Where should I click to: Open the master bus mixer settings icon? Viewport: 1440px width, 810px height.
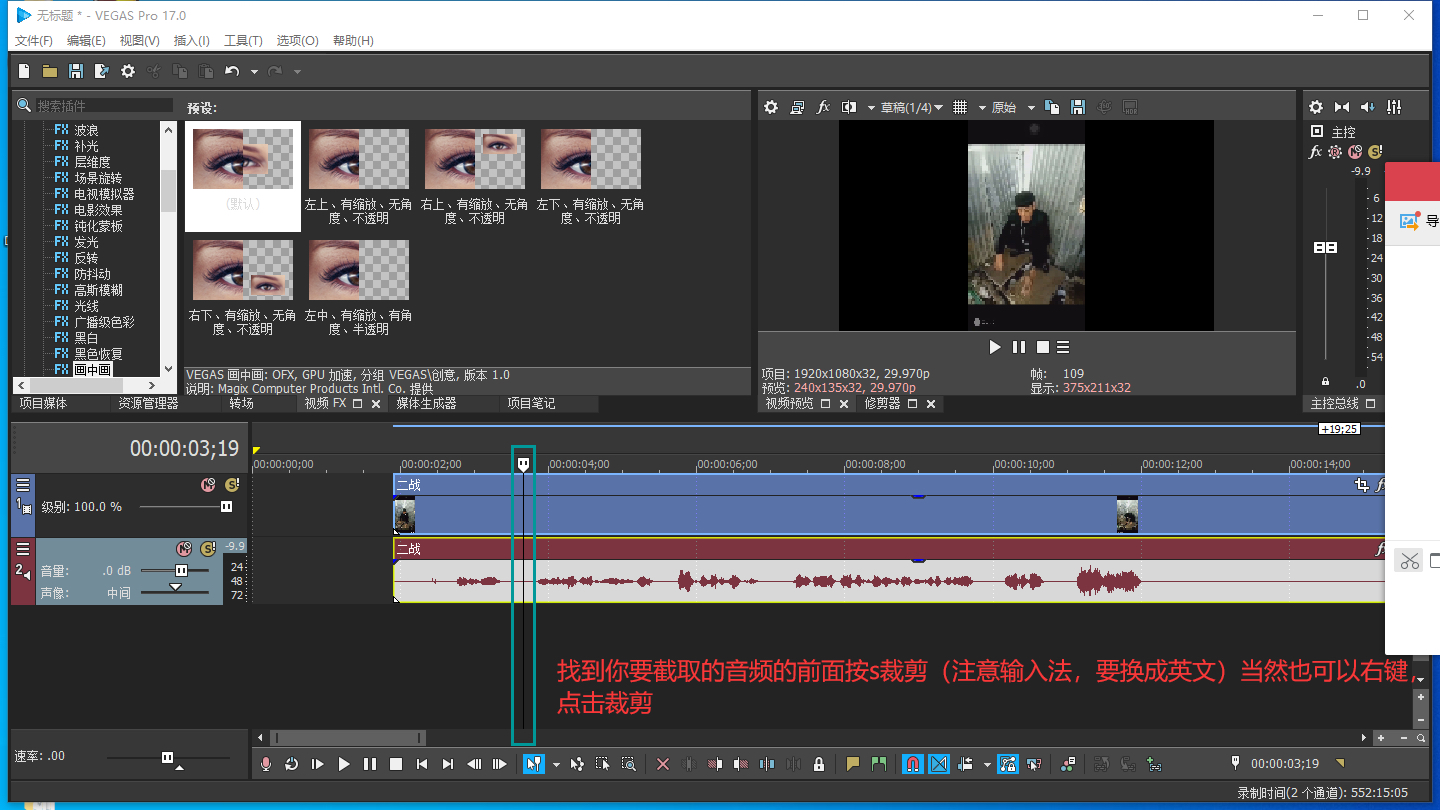coord(1316,107)
